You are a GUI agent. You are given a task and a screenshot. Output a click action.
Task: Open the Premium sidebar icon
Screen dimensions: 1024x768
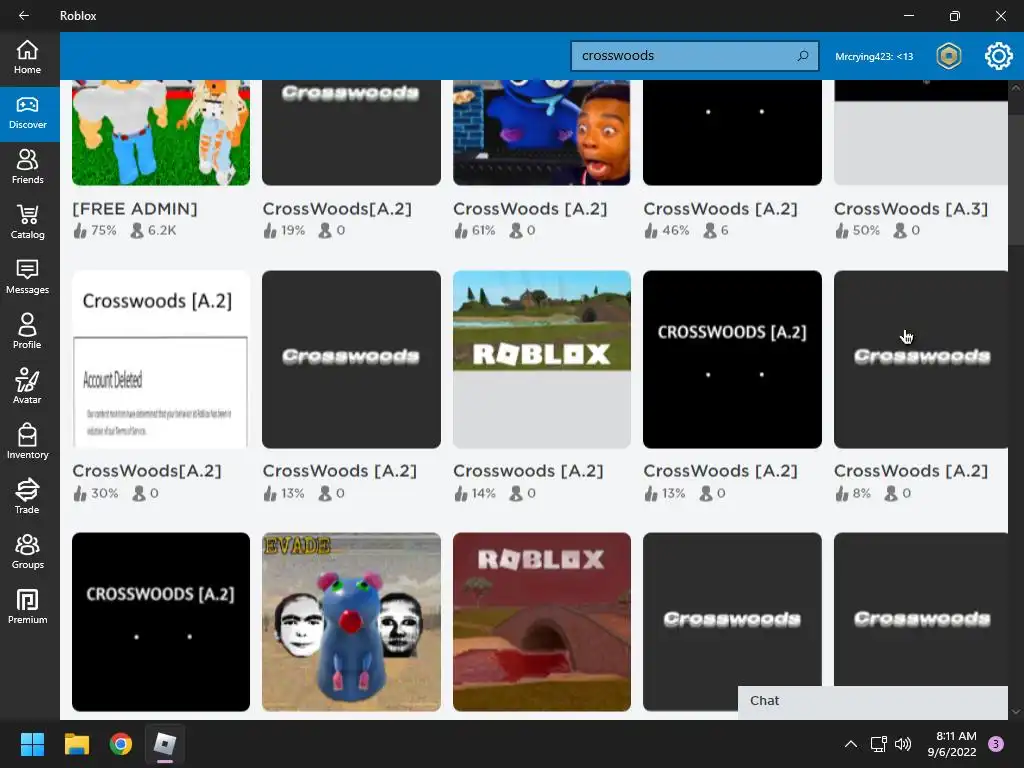[x=27, y=607]
